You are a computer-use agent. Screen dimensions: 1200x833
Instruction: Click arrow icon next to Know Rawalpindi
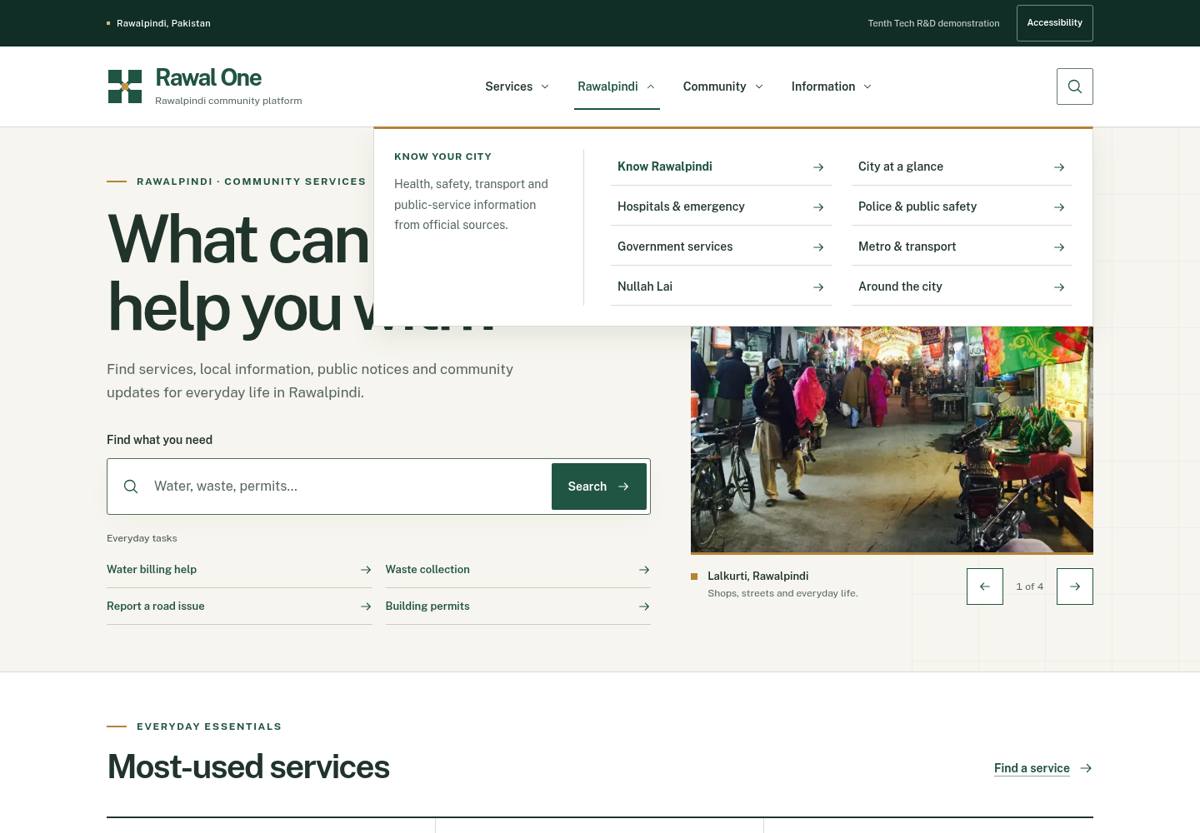pos(818,167)
